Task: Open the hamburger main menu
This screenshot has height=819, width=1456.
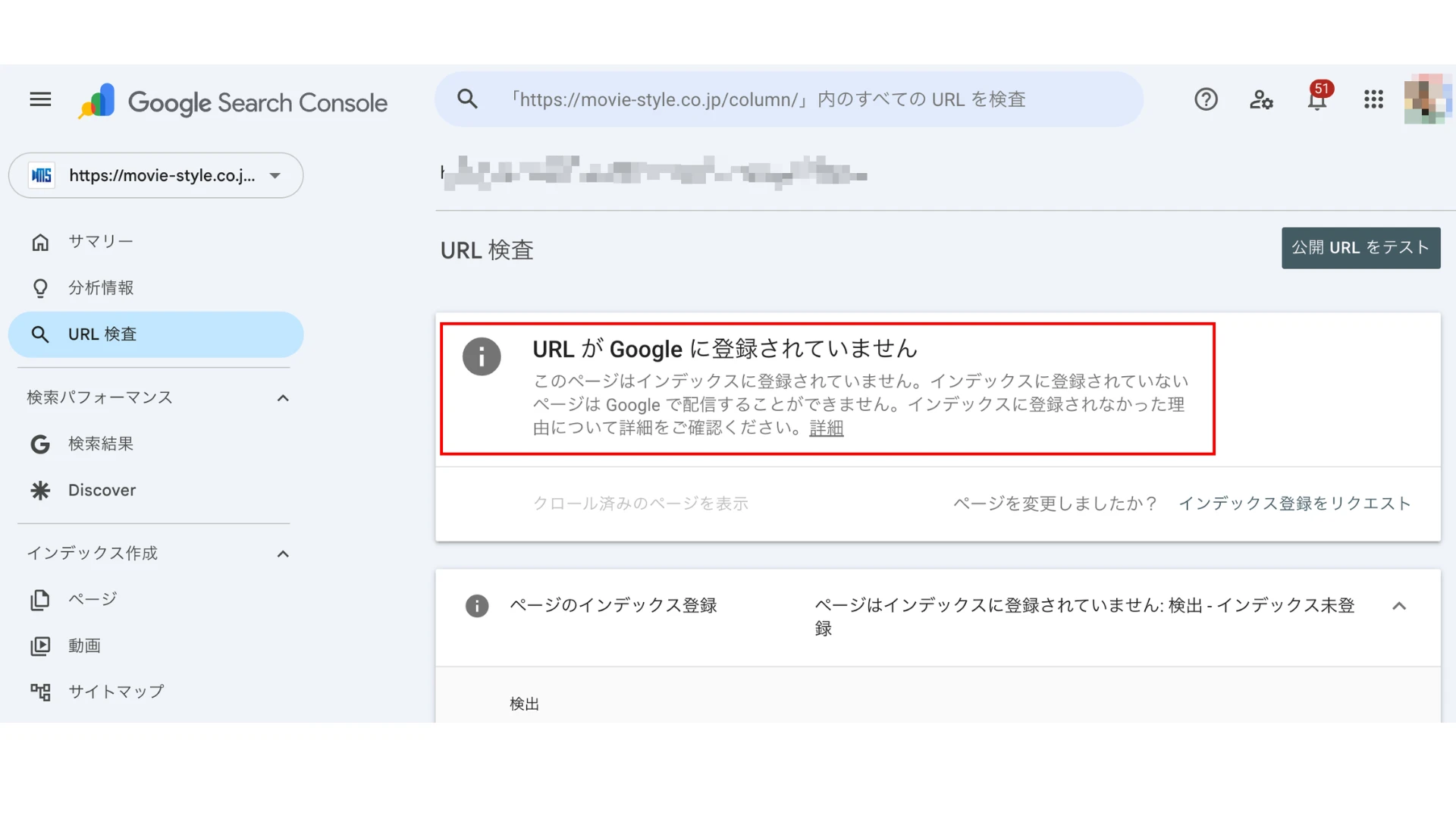Action: [40, 99]
